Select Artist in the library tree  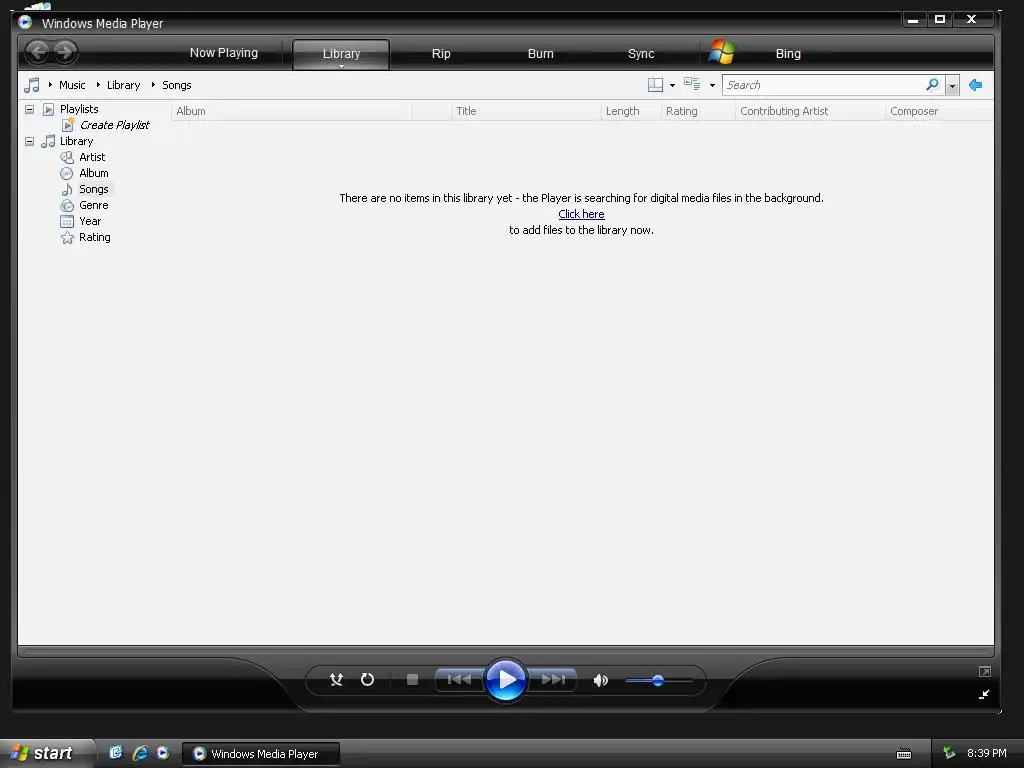tap(92, 157)
